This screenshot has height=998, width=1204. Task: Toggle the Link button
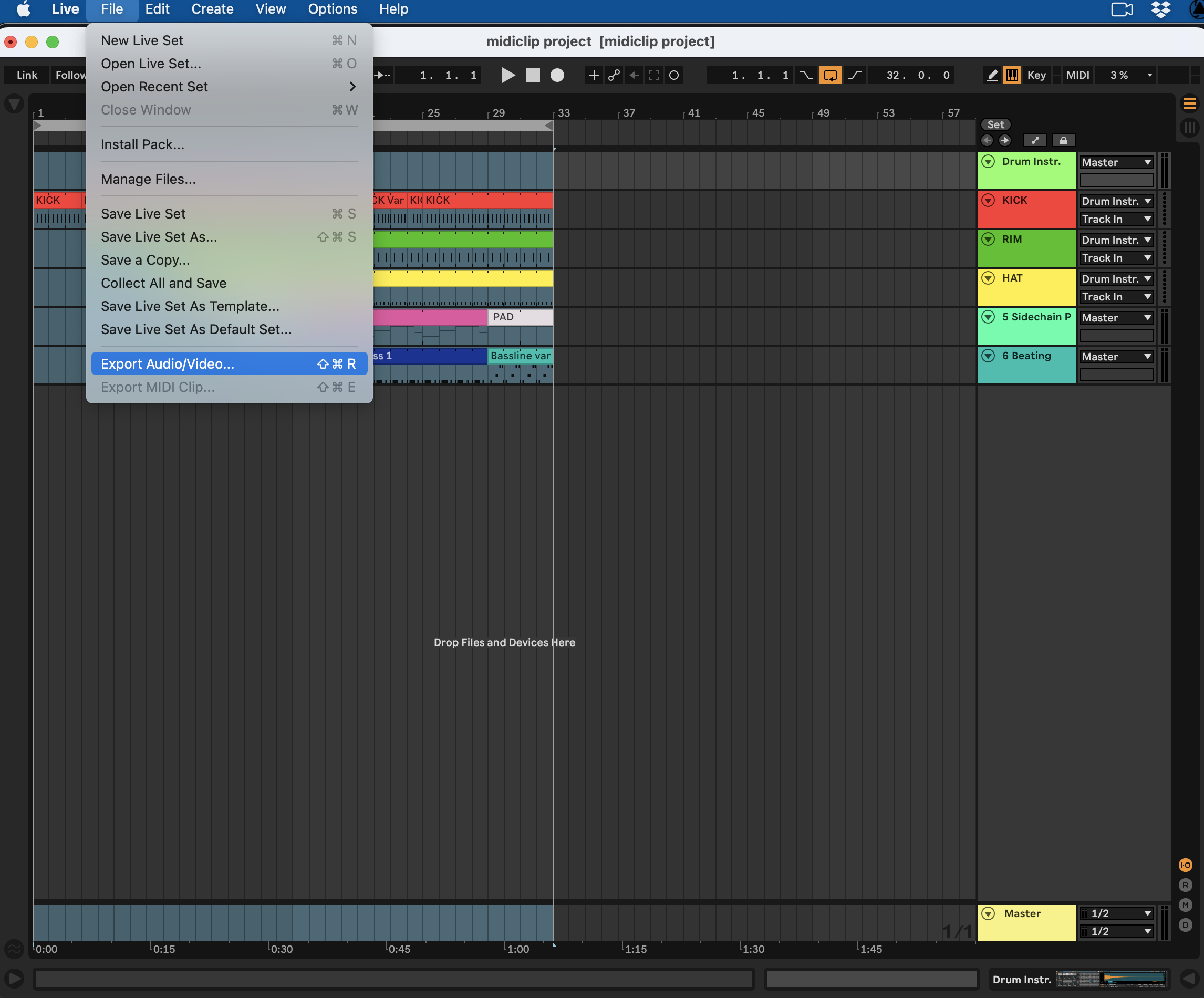[x=26, y=75]
